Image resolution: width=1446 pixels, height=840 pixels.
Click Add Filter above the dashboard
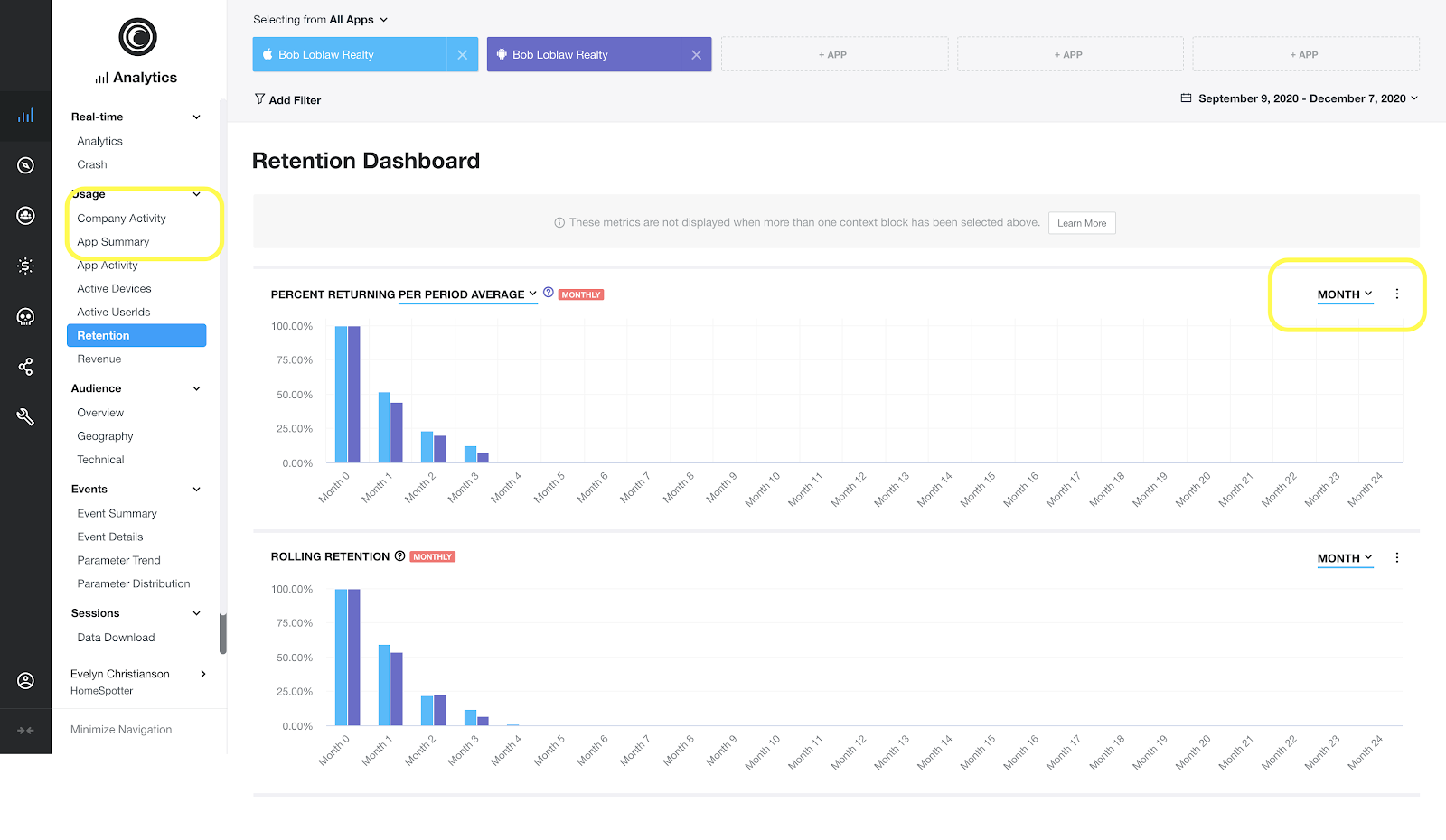(287, 99)
